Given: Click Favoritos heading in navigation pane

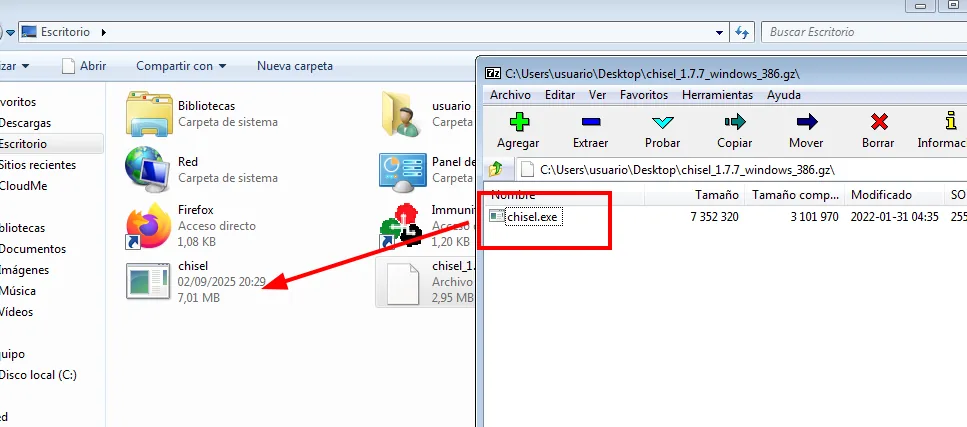Looking at the screenshot, I should 18,102.
